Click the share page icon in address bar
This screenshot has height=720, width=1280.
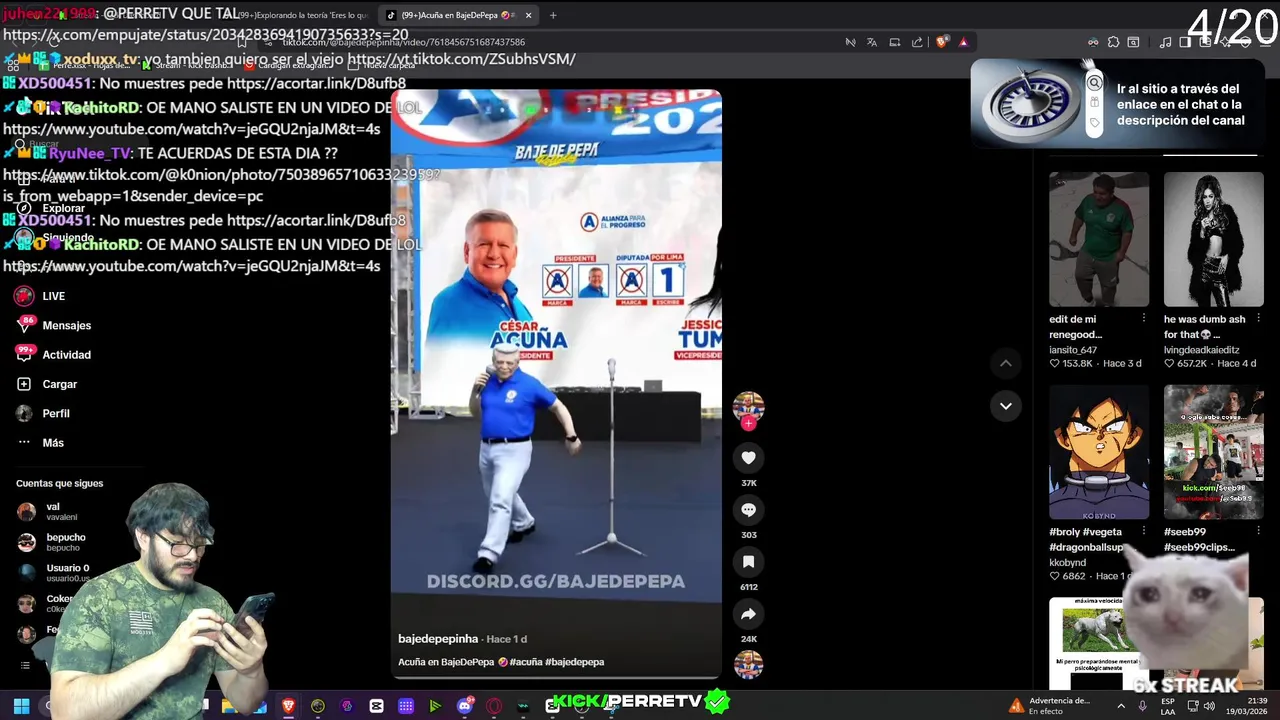(x=917, y=42)
